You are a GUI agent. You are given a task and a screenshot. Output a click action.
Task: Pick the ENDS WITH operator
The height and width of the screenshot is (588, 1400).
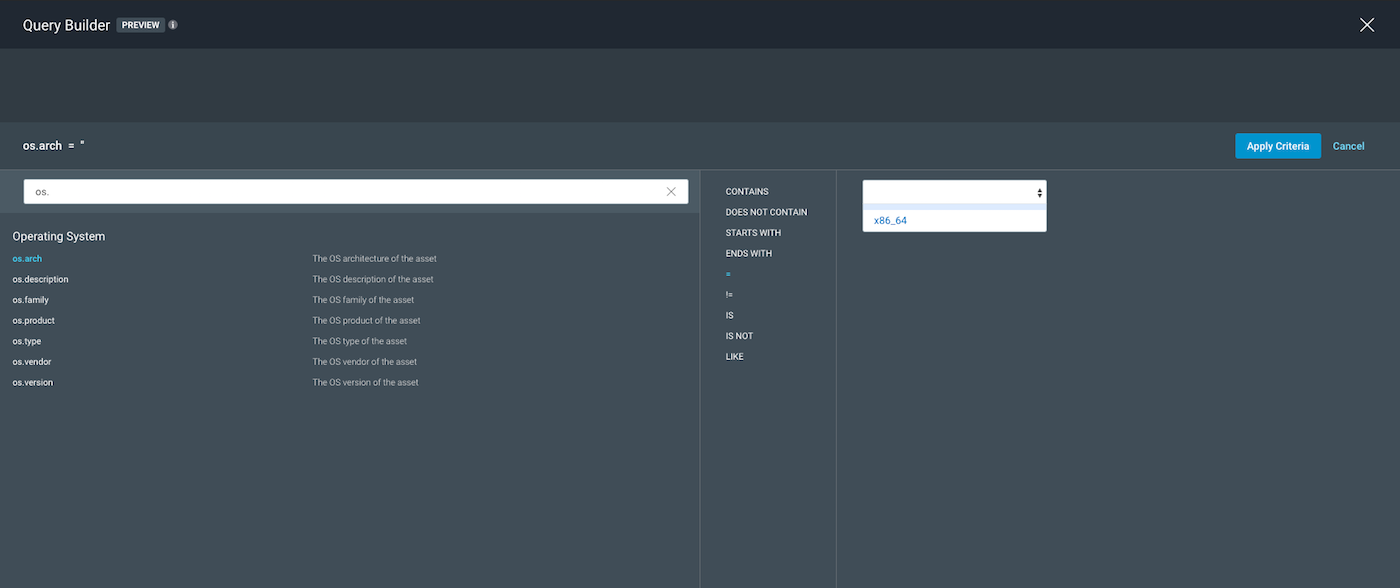click(x=748, y=253)
